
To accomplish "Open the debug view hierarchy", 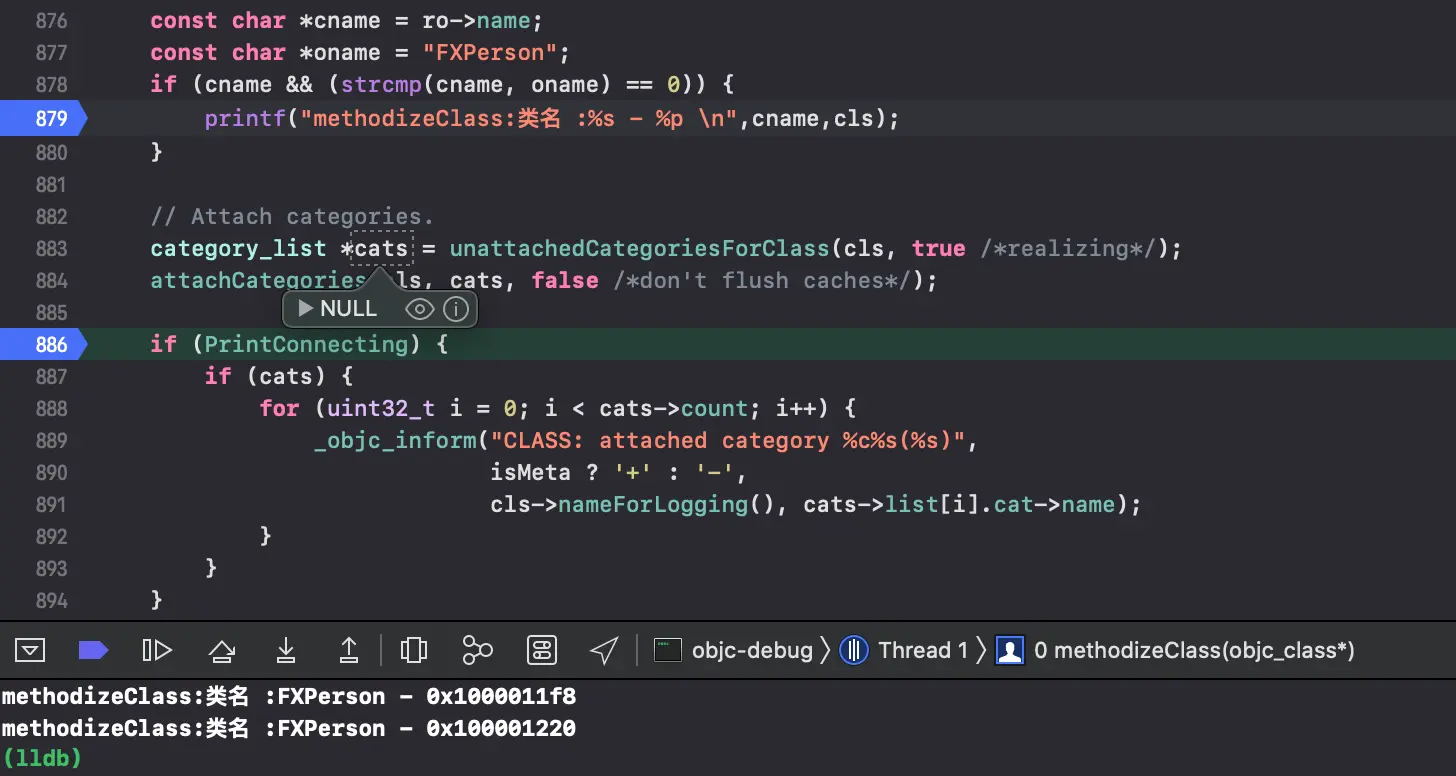I will [414, 651].
